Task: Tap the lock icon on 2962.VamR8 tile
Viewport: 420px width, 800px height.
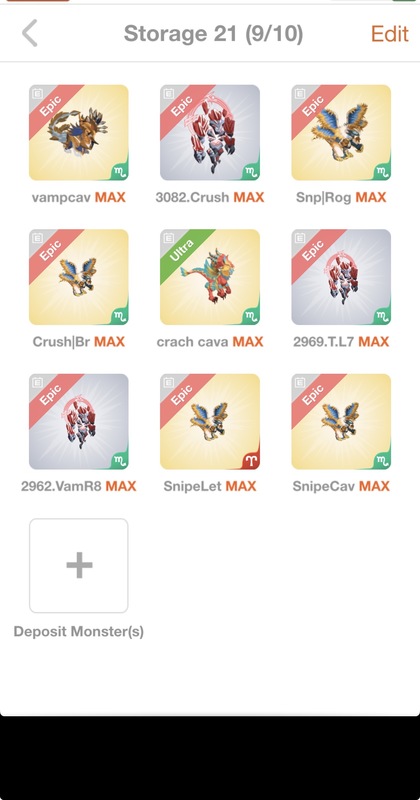Action: (x=37, y=382)
